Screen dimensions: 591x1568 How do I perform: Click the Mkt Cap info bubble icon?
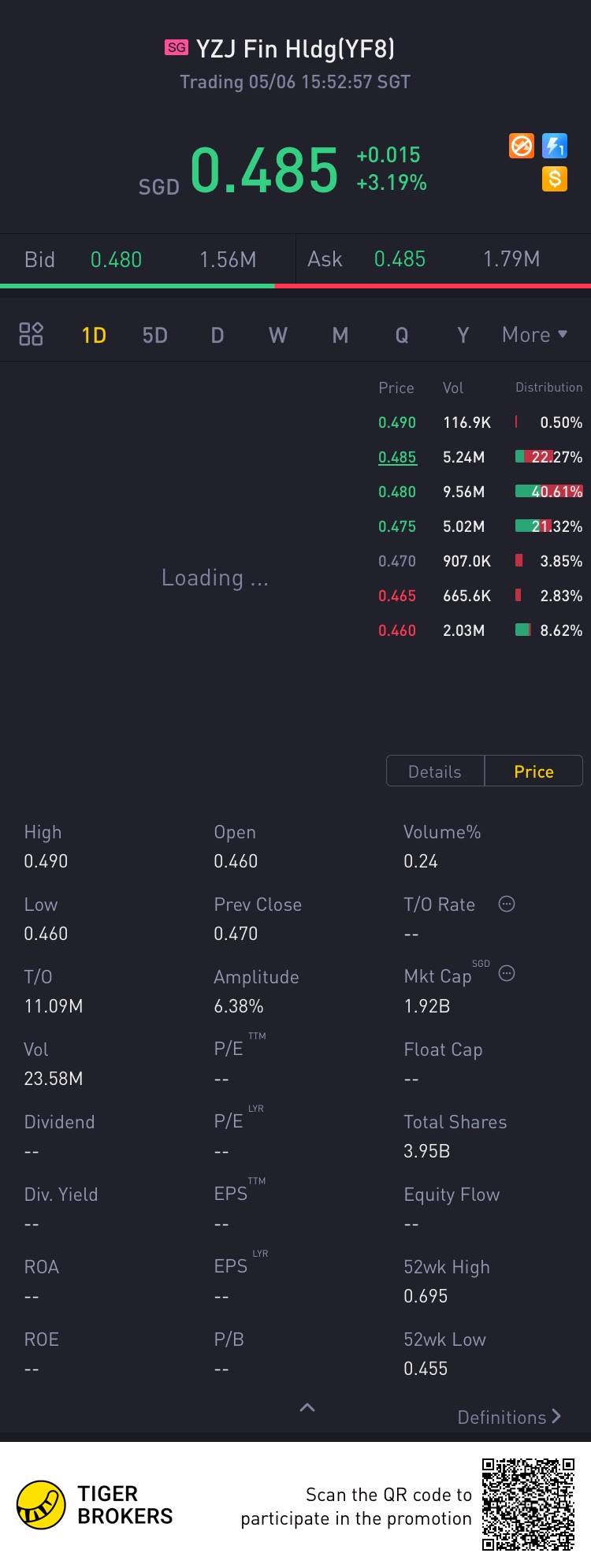[x=507, y=973]
